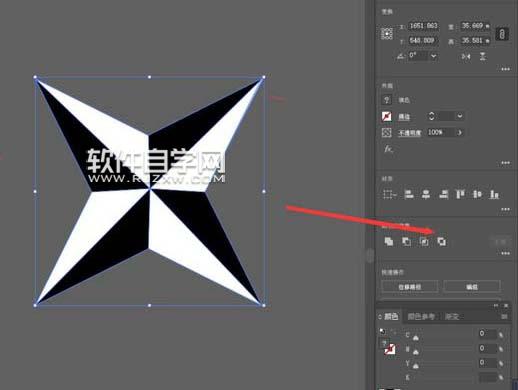The height and width of the screenshot is (390, 518).
Task: Click the height (高) value field
Action: (475, 41)
